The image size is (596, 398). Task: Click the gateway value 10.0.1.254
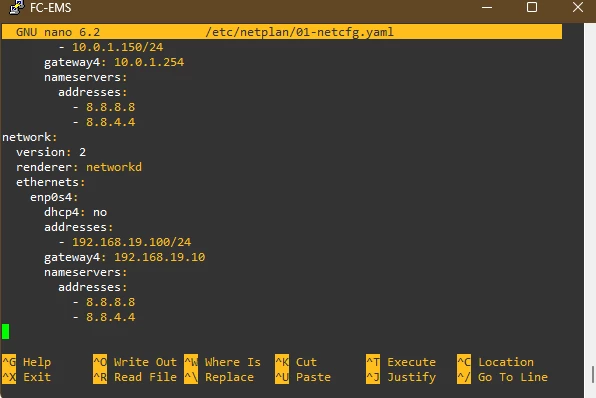[149, 62]
